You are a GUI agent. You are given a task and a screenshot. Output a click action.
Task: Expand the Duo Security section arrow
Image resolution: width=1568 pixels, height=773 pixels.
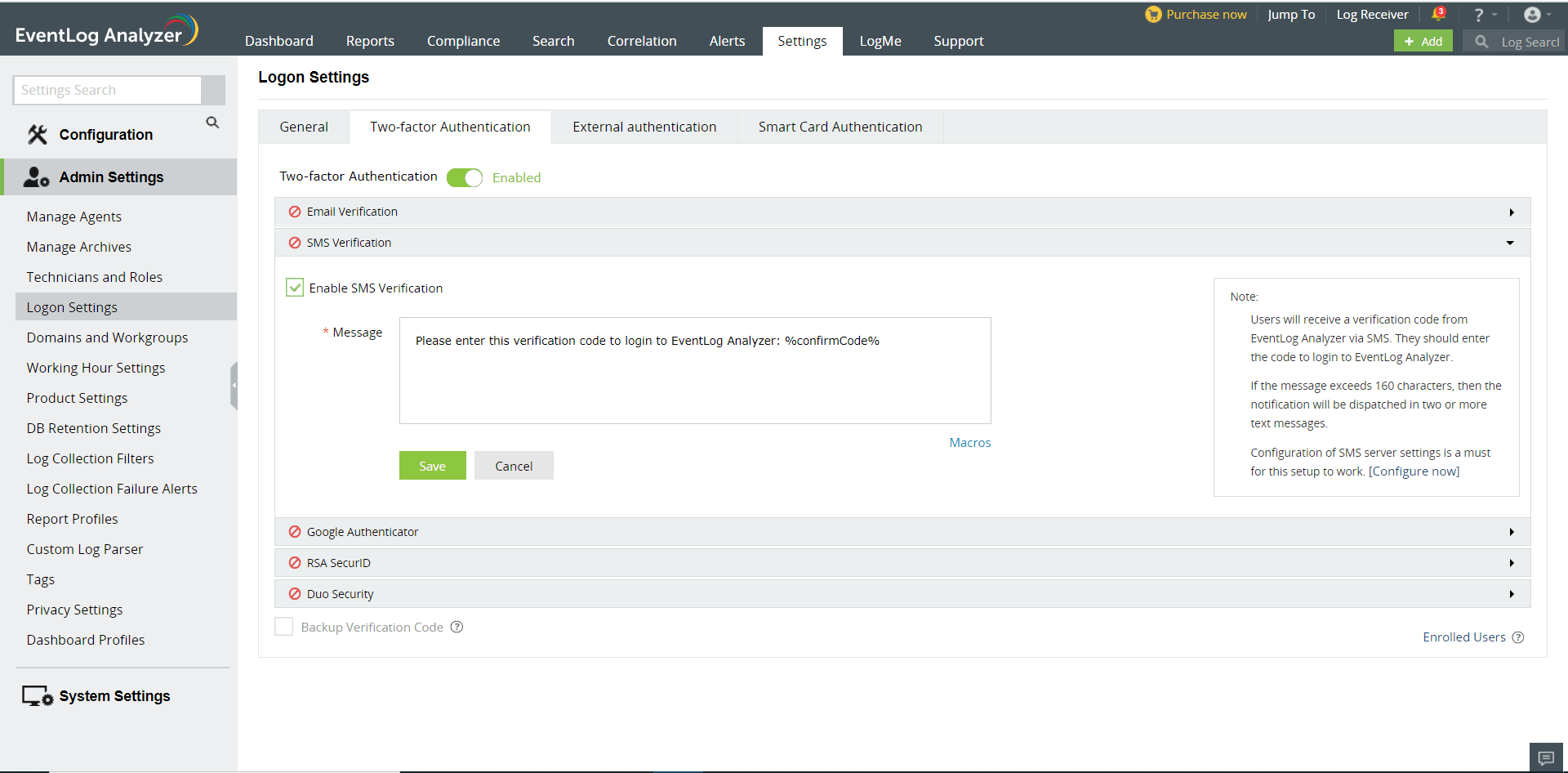(1512, 594)
